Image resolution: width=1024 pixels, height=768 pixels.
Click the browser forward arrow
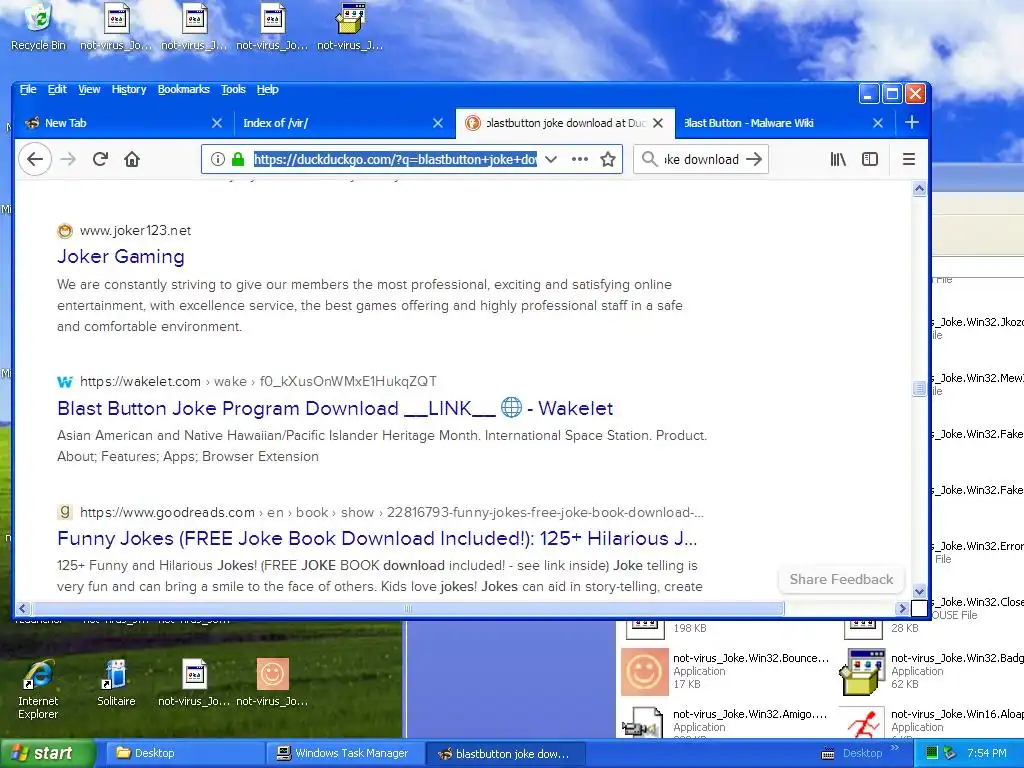coord(69,159)
